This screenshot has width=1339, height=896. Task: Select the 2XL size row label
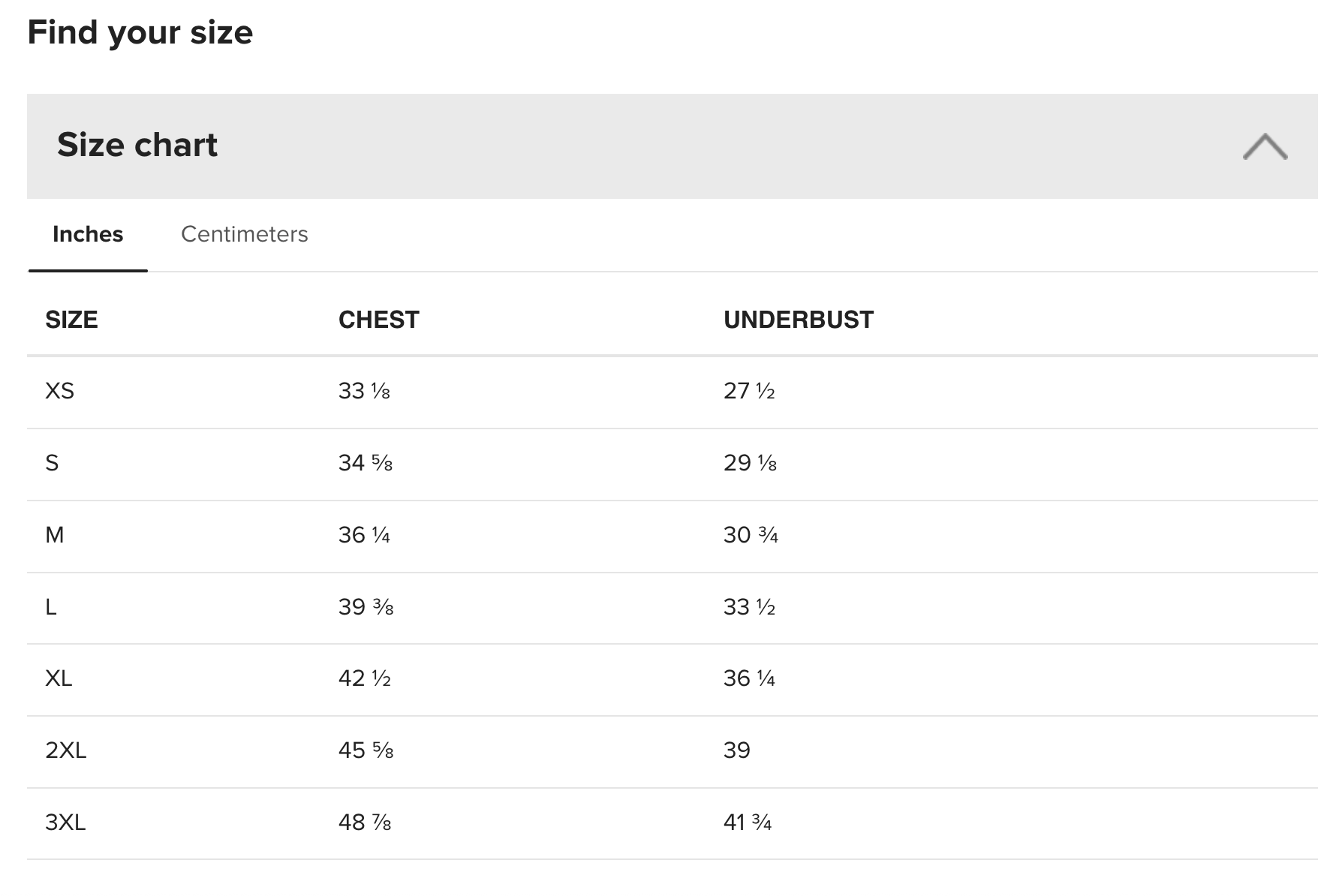coord(66,750)
